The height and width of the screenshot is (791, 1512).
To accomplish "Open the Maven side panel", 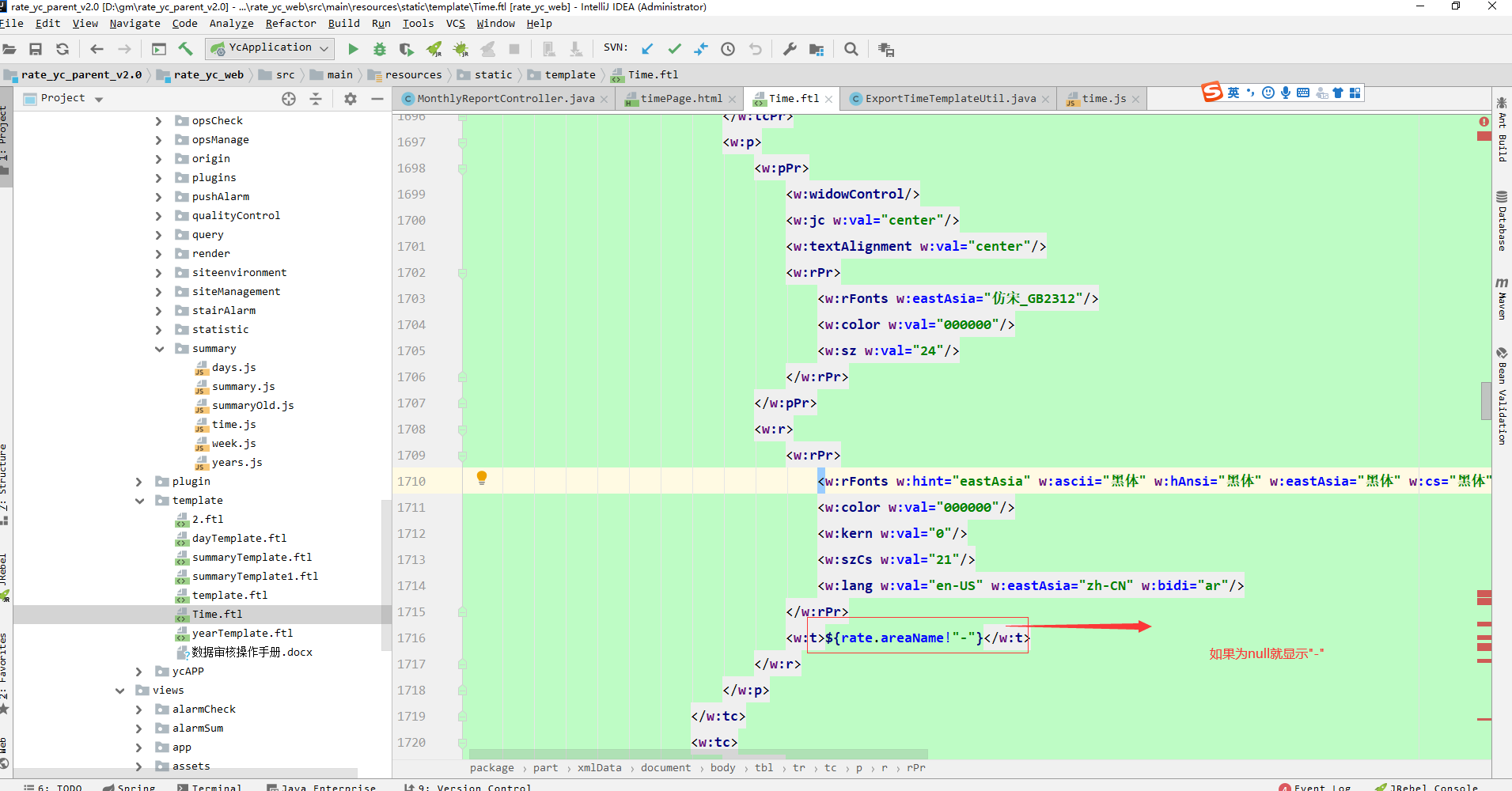I will pos(1502,298).
